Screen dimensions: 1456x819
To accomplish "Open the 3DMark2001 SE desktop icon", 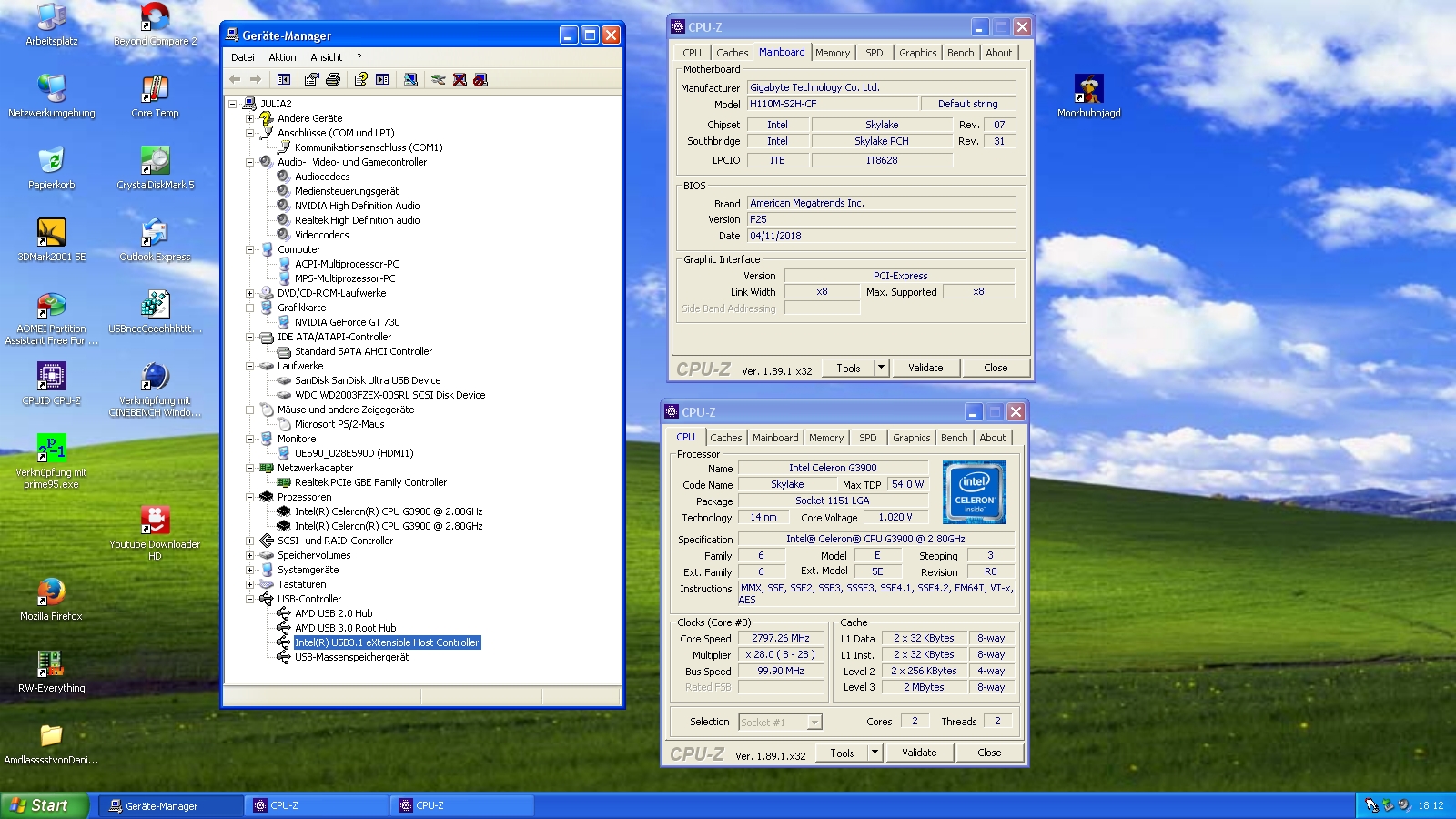I will point(52,239).
